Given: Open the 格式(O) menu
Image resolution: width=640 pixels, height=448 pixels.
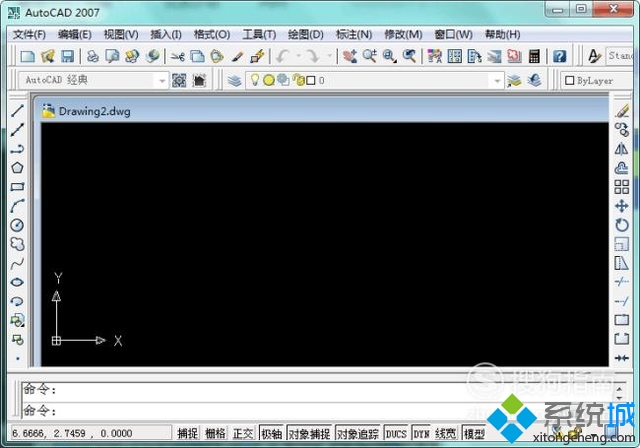Looking at the screenshot, I should [x=212, y=34].
